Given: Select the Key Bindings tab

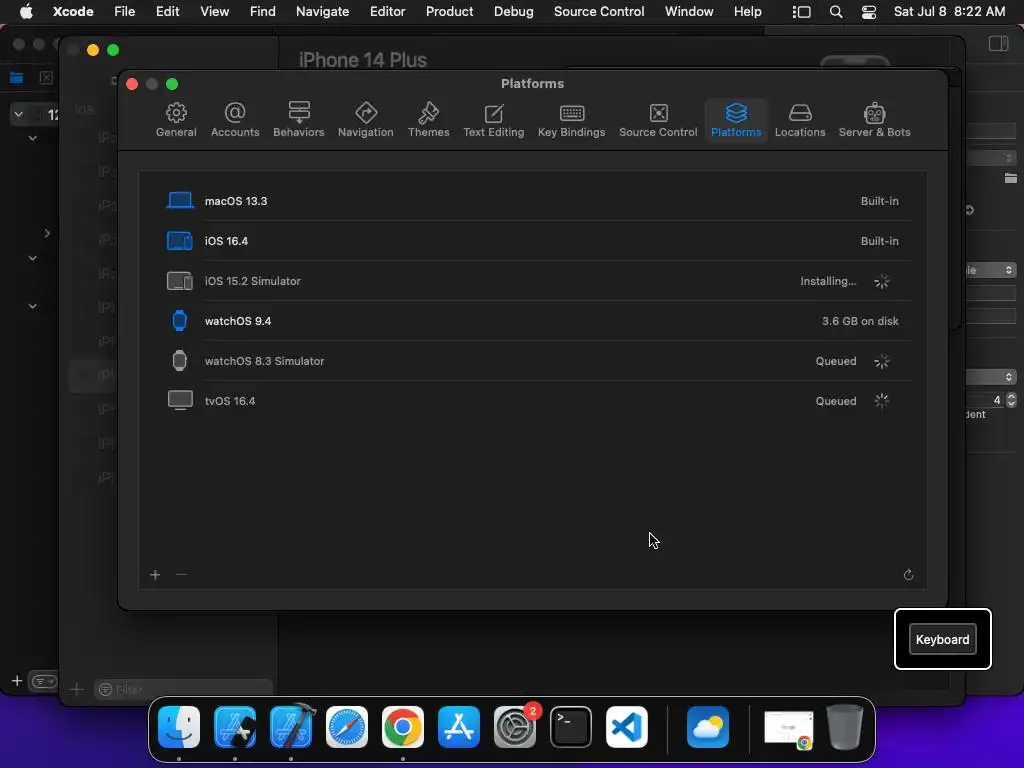Looking at the screenshot, I should click(571, 120).
